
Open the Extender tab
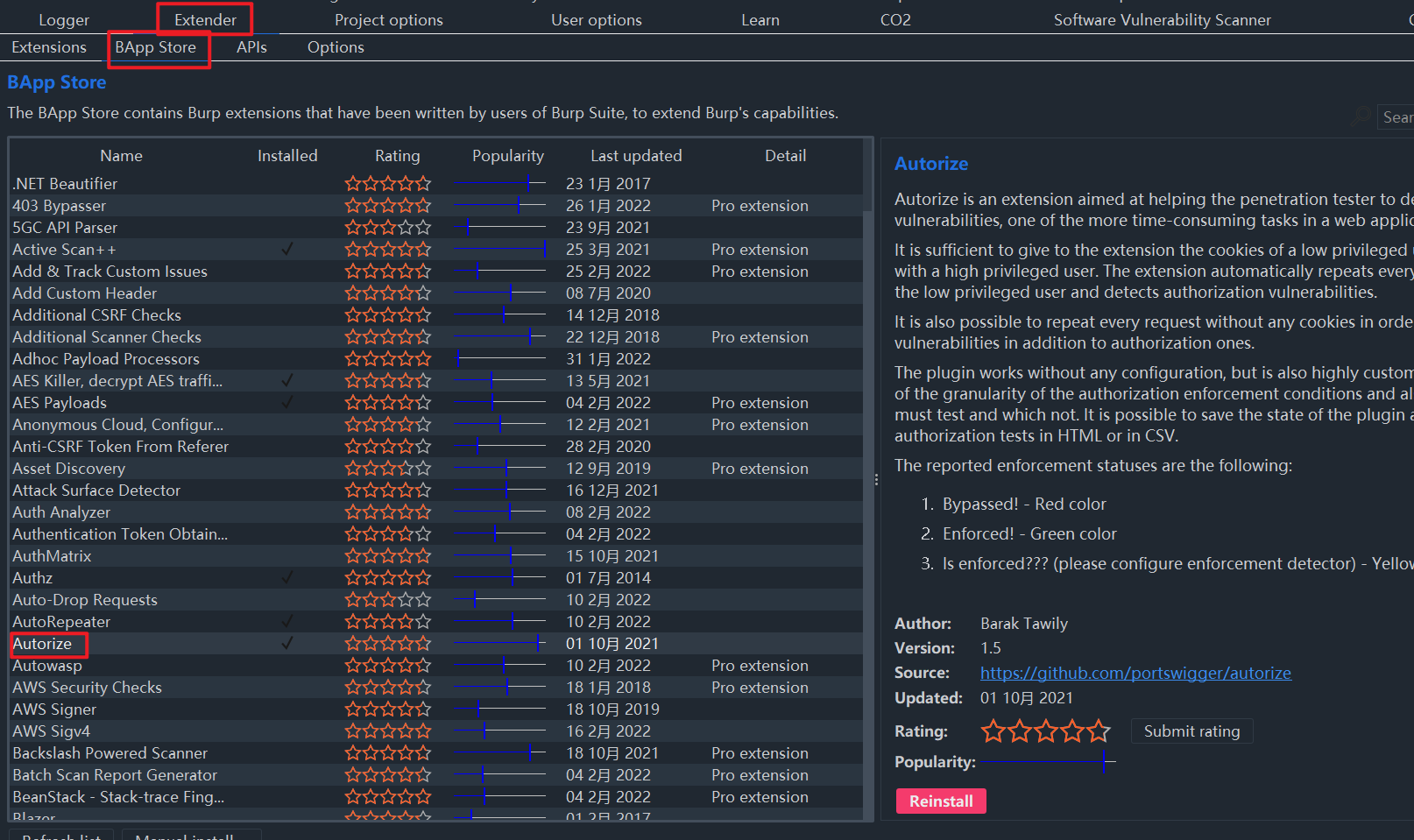pyautogui.click(x=205, y=19)
